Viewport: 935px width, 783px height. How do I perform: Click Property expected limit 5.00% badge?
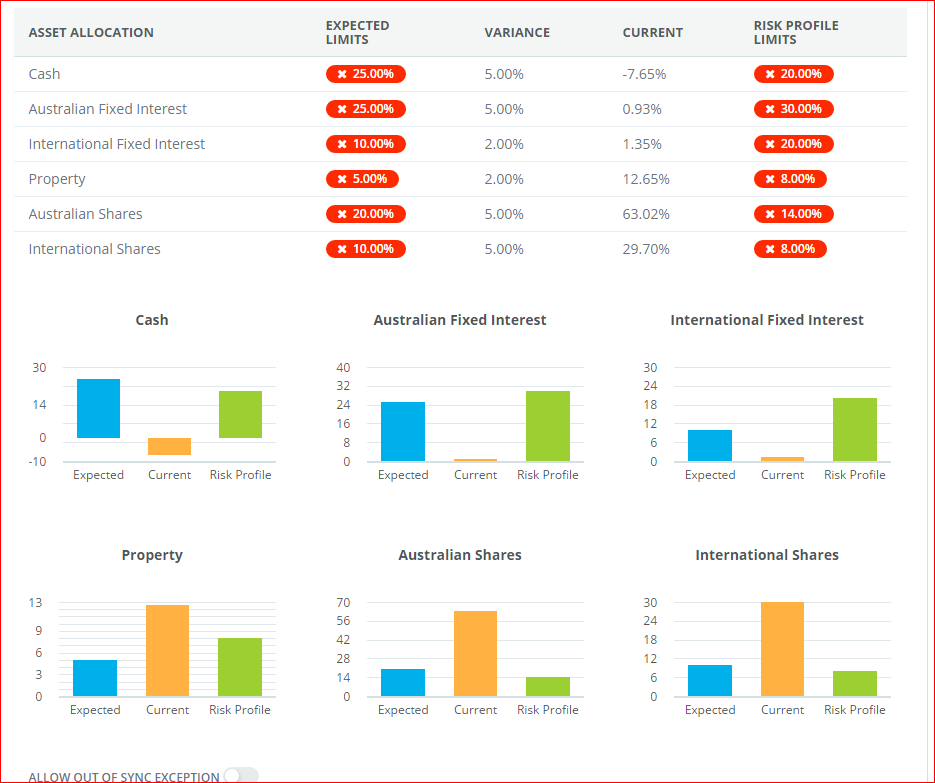tap(362, 179)
